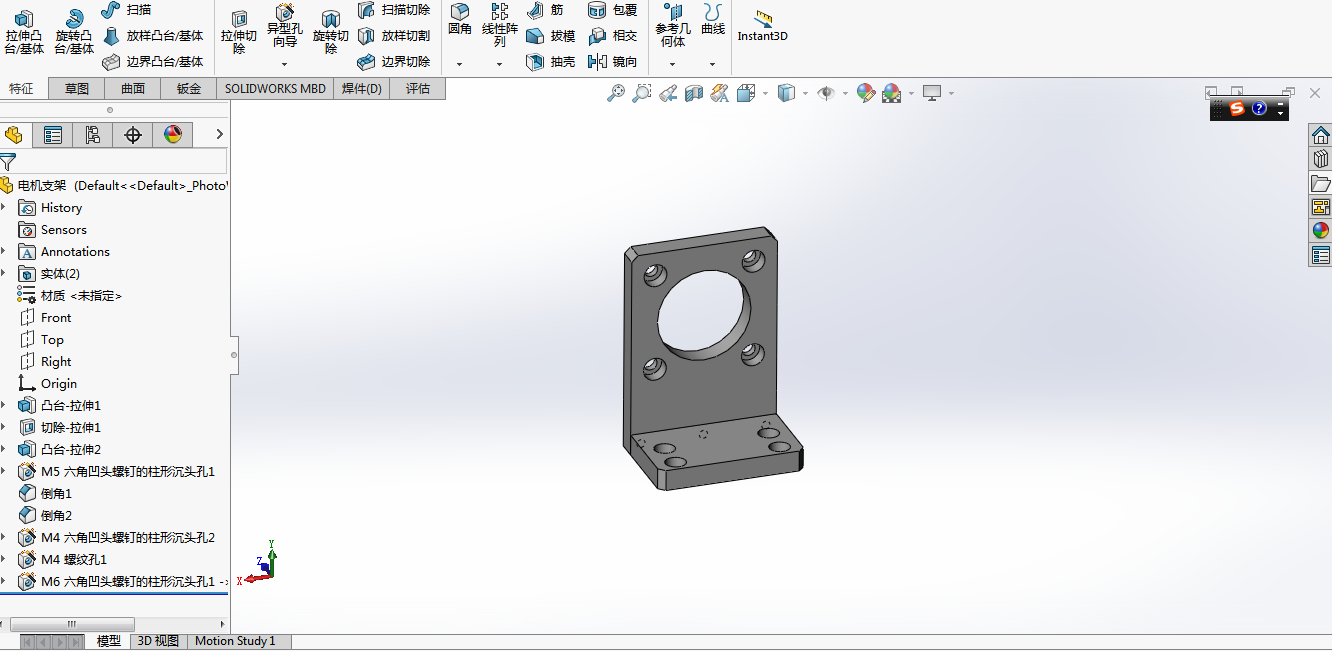Toggle the hide/show items eye icon
The height and width of the screenshot is (651, 1332).
826,93
